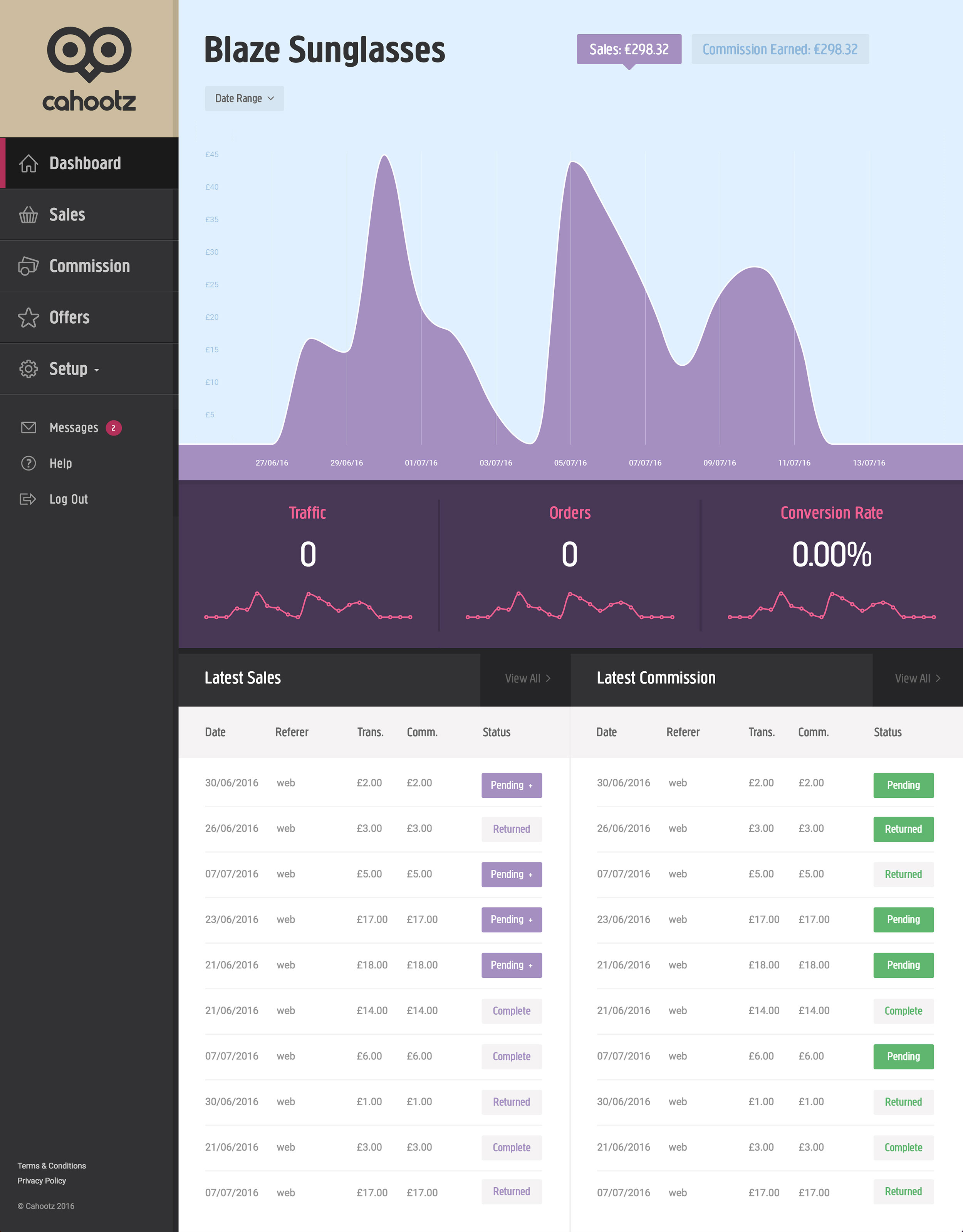Click the Messages envelope icon

(28, 428)
